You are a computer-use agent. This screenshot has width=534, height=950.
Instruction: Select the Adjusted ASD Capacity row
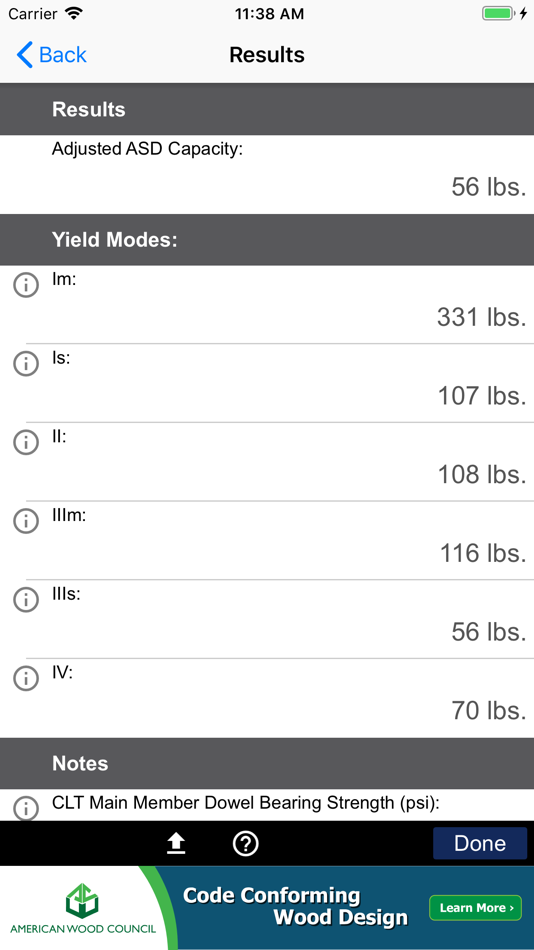pyautogui.click(x=267, y=174)
